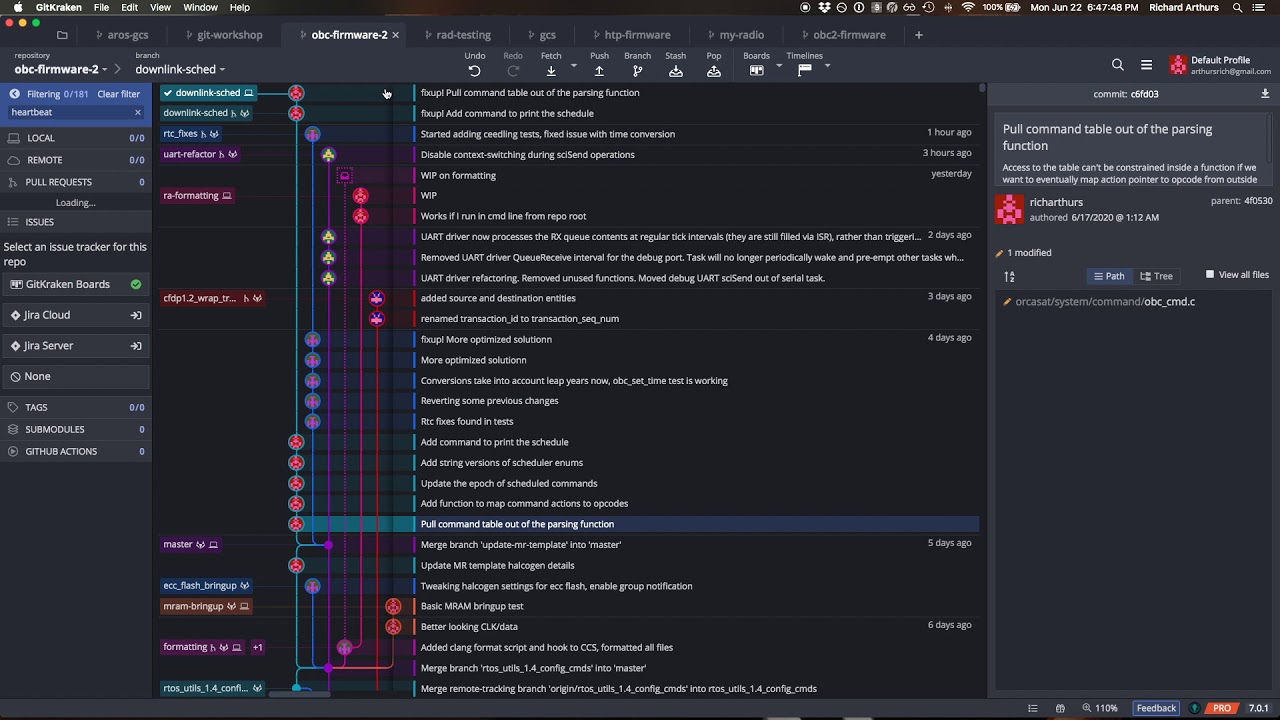Switch to the git-workshop tab
This screenshot has height=720, width=1280.
pos(223,35)
